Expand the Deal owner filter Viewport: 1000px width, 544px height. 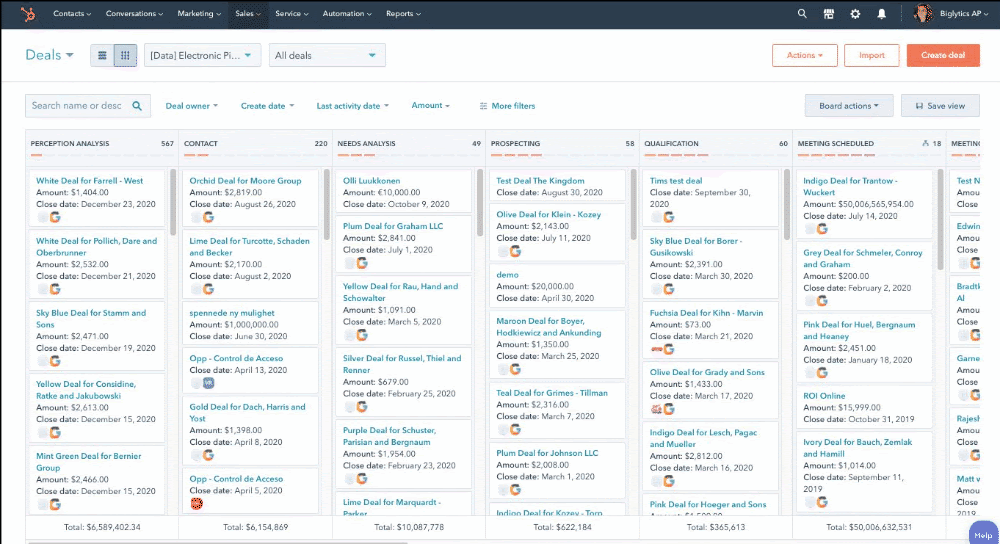click(191, 106)
